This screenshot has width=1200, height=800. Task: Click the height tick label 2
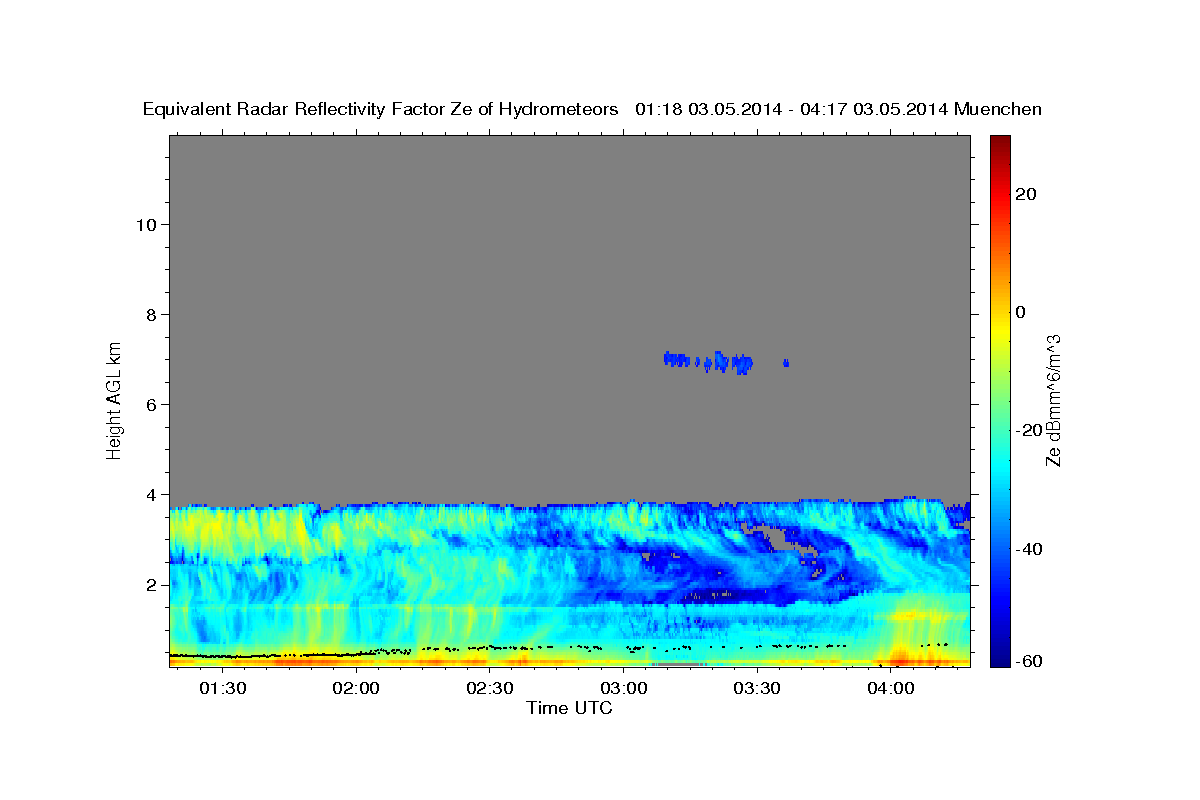[149, 584]
